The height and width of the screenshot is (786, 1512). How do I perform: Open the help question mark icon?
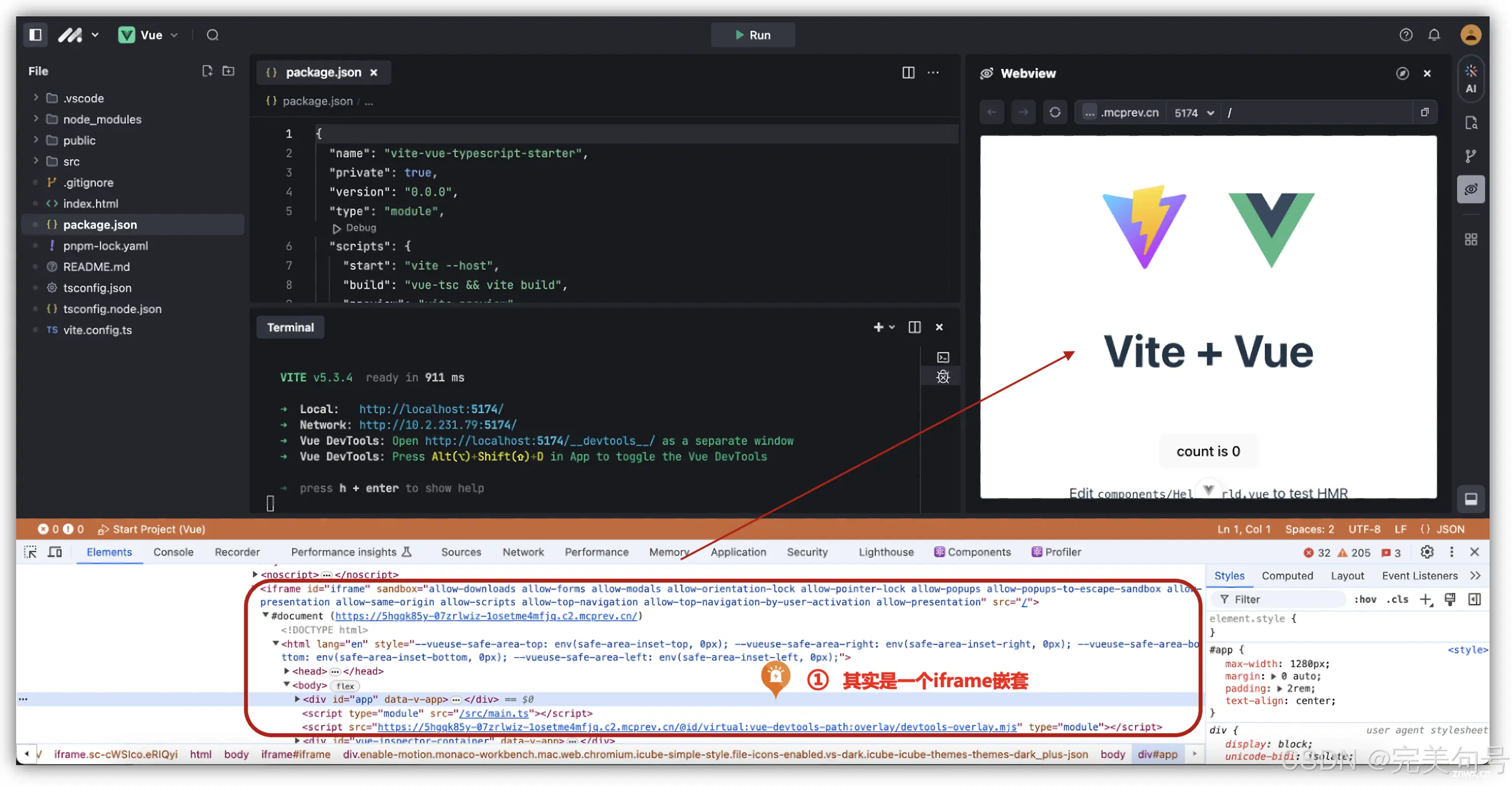pyautogui.click(x=1405, y=35)
